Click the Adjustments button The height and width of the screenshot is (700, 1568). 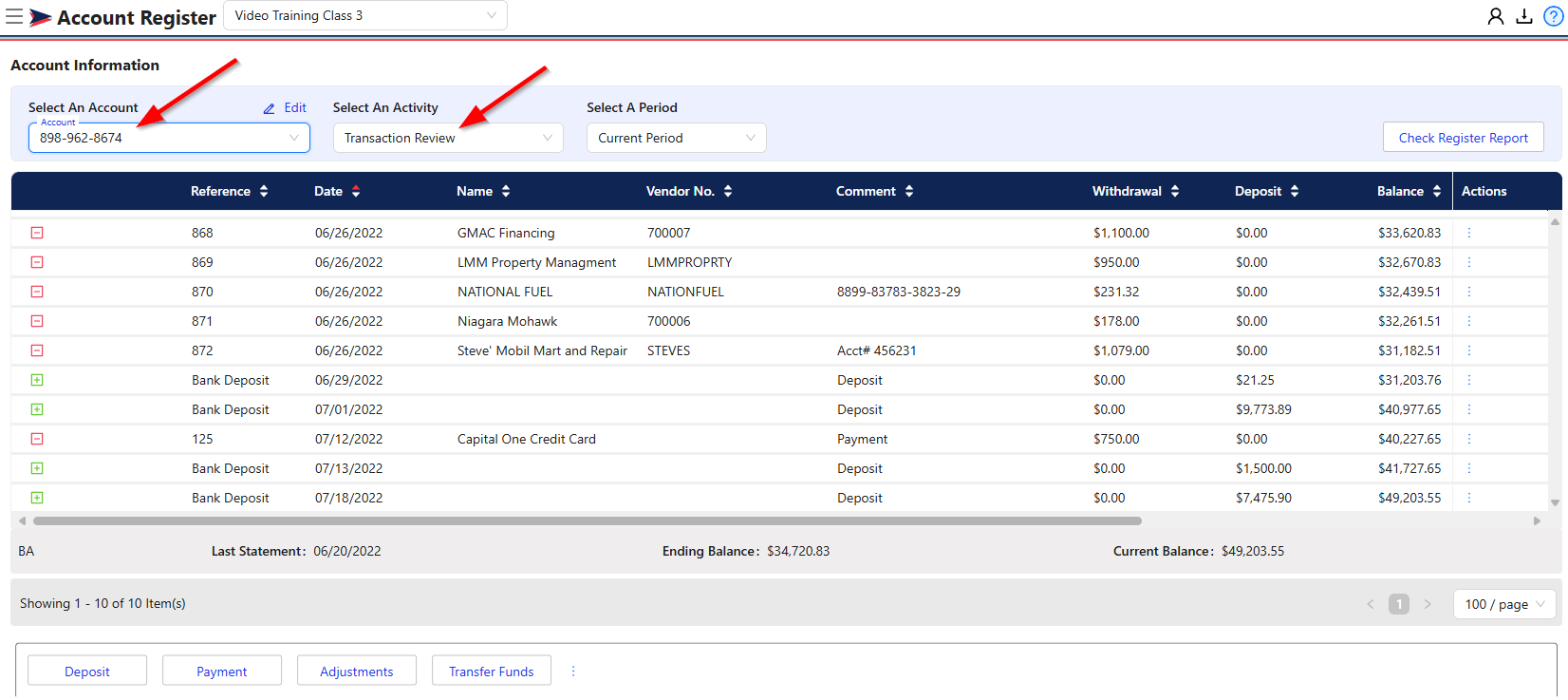tap(357, 671)
